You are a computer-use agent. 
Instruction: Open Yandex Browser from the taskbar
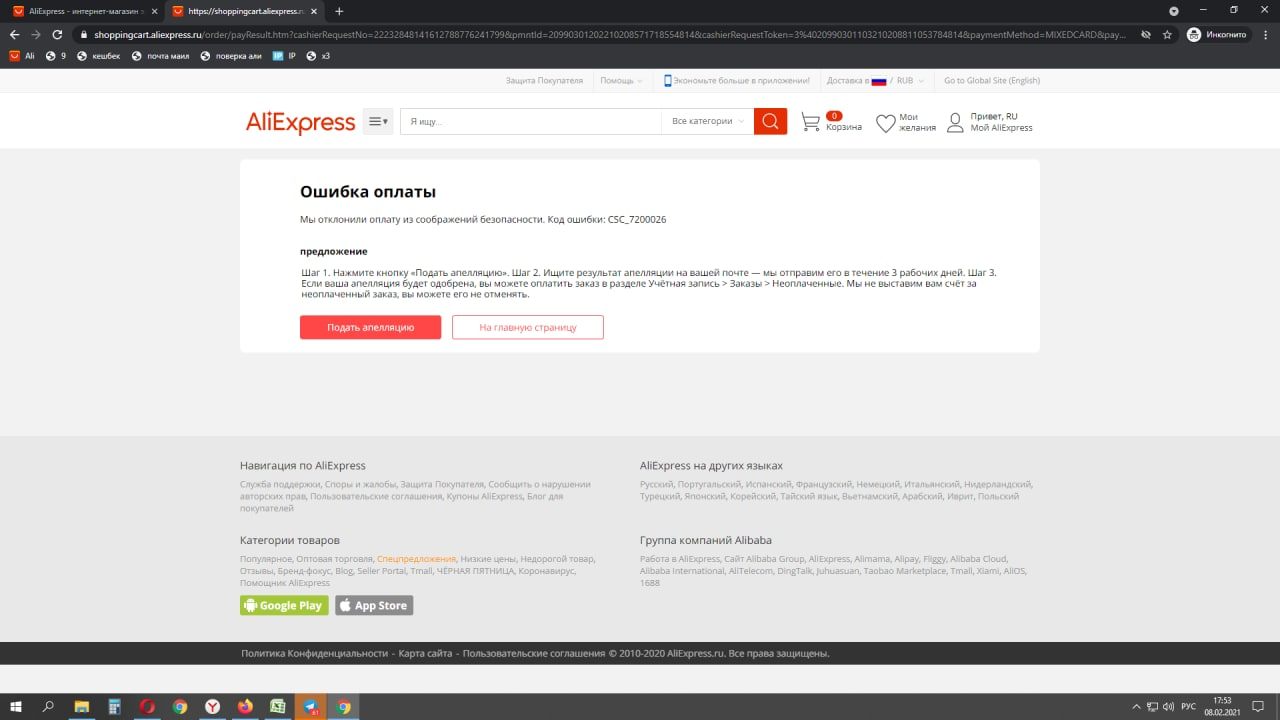tap(213, 706)
